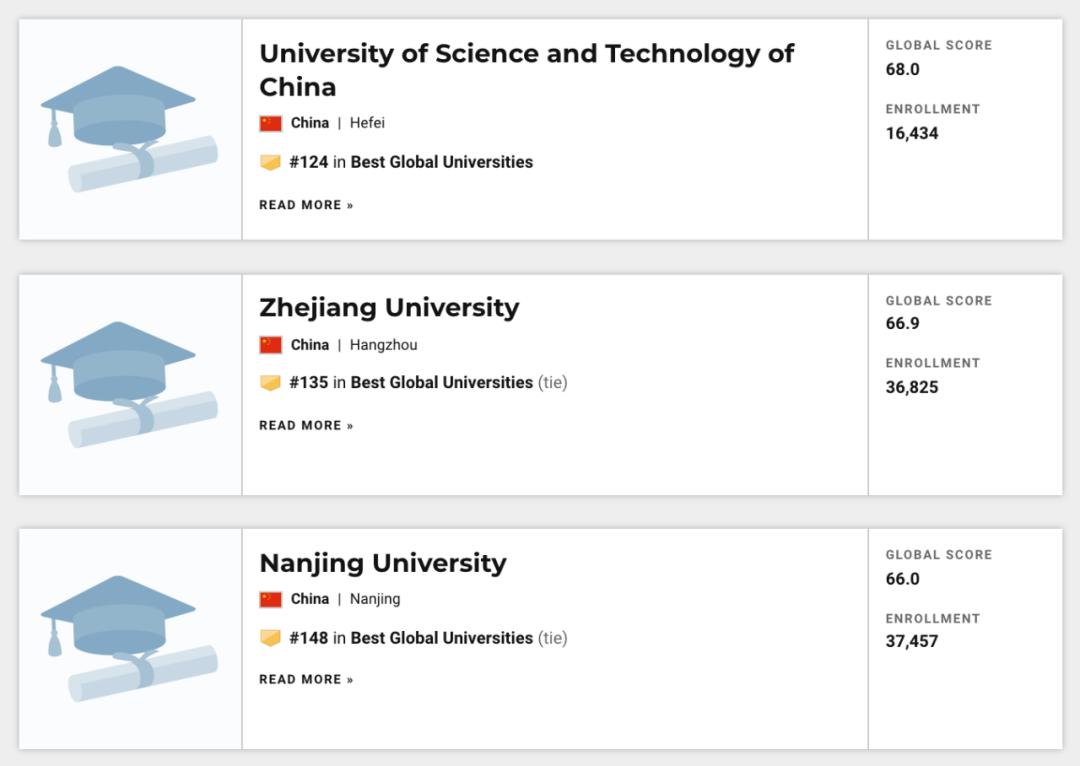Click the ranking badge icon beside #148
Image resolution: width=1080 pixels, height=766 pixels.
point(270,638)
